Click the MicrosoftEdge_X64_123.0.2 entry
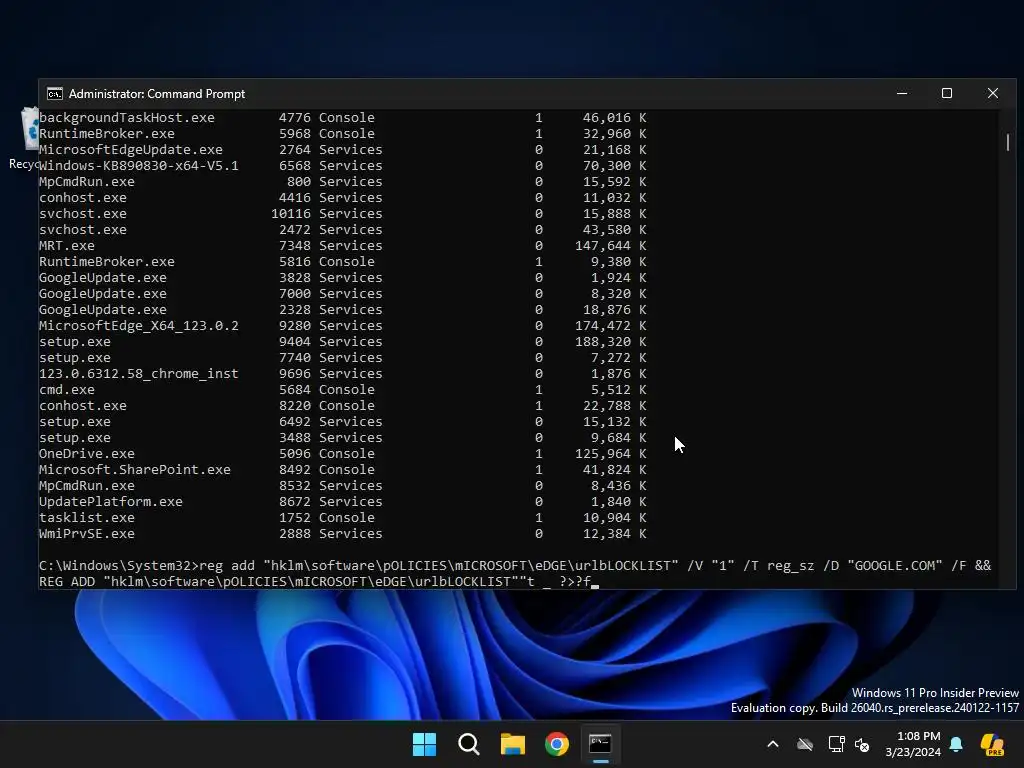 tap(138, 326)
